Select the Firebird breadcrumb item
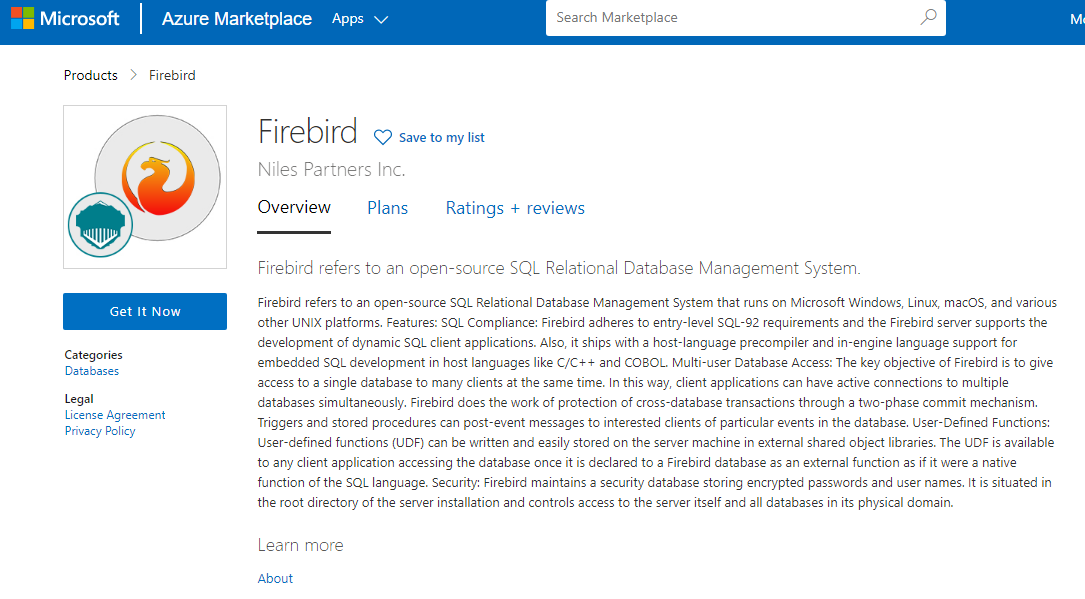This screenshot has width=1085, height=599. click(x=172, y=76)
